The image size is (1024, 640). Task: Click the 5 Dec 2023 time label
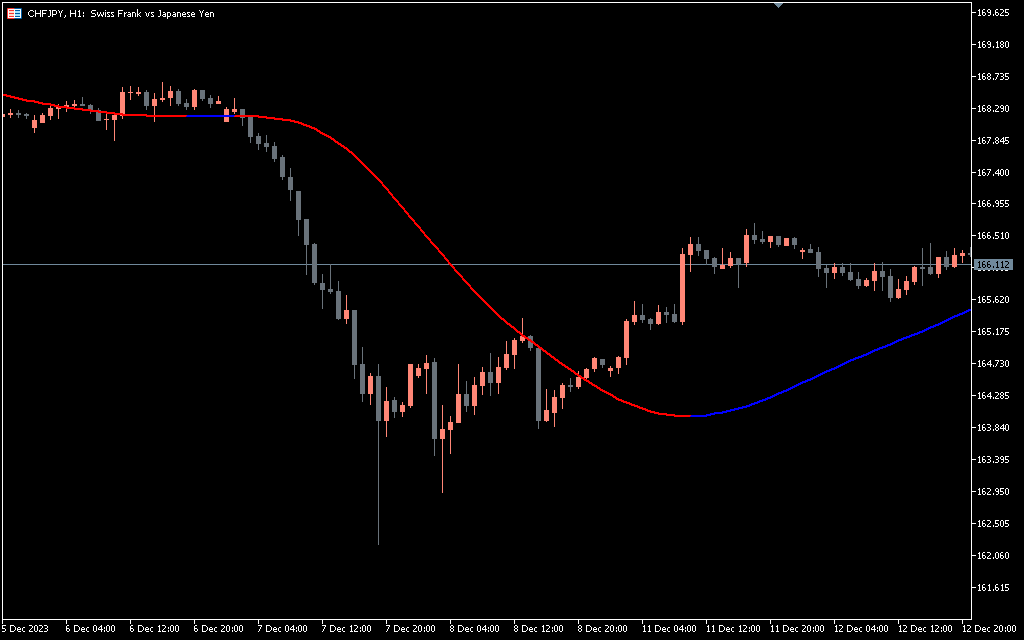click(25, 629)
